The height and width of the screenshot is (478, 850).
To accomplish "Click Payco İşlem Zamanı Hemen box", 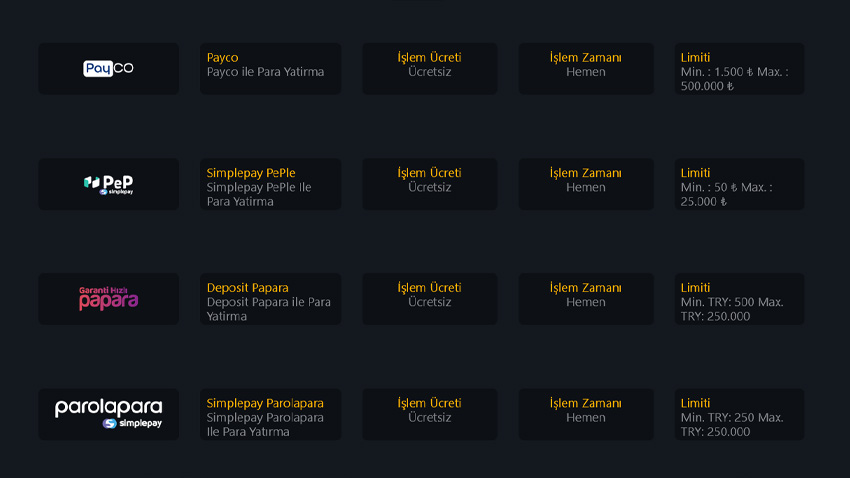I will pyautogui.click(x=585, y=69).
